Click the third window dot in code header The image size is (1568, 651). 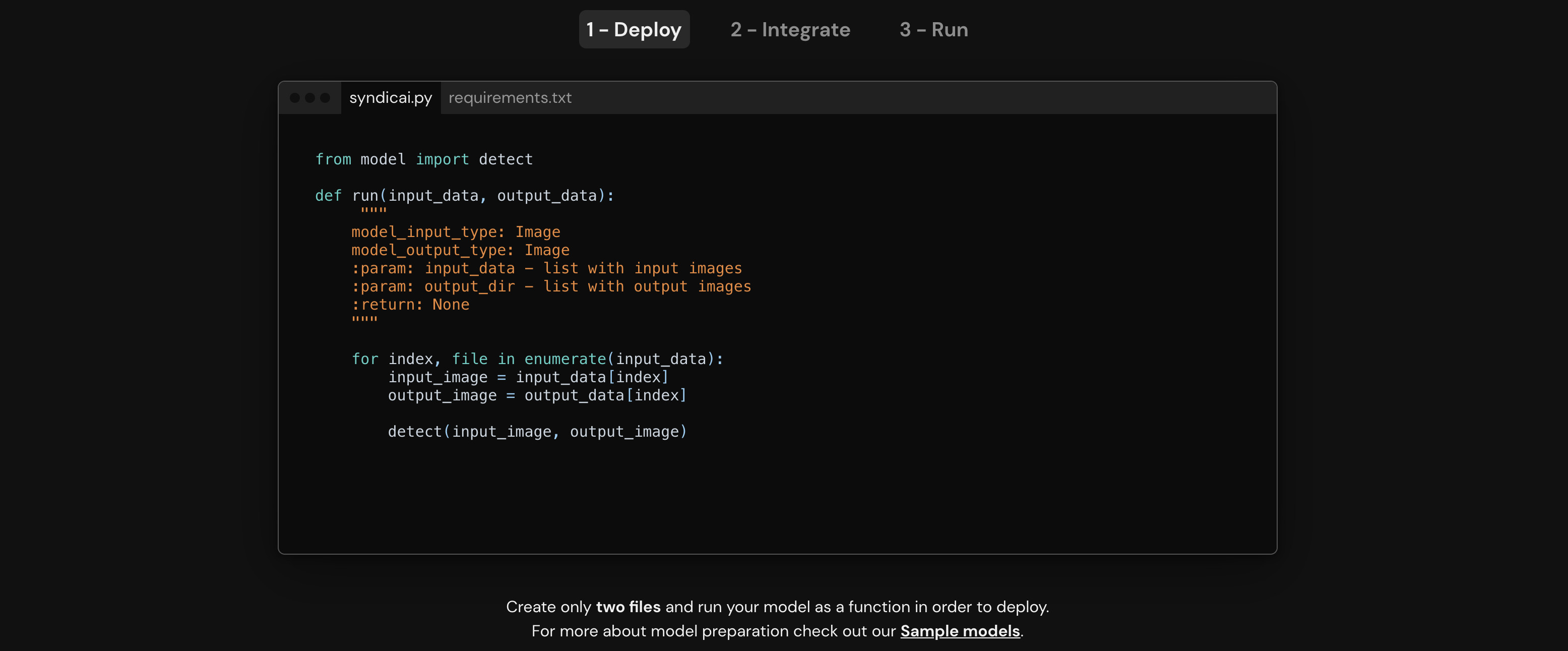[x=325, y=97]
